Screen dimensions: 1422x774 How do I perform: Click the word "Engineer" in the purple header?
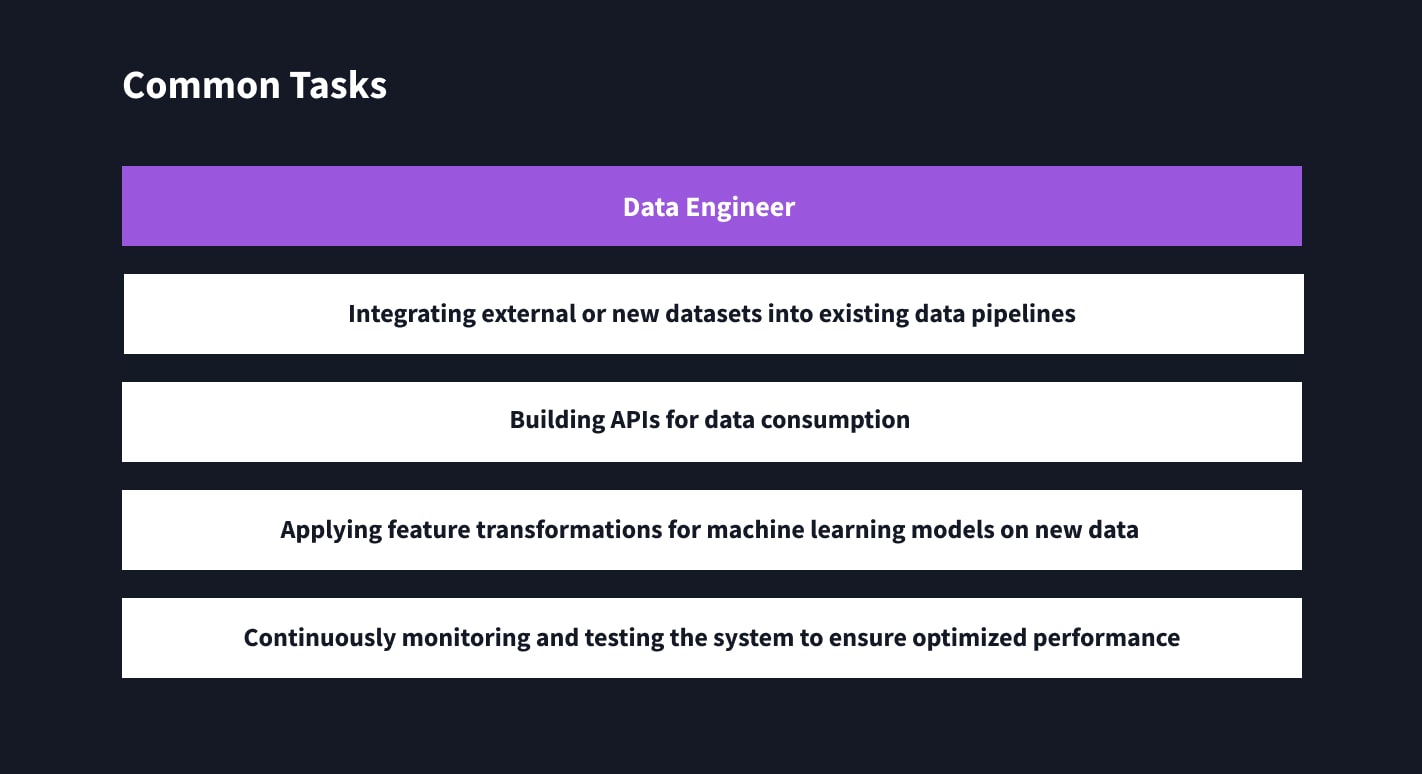pos(741,207)
